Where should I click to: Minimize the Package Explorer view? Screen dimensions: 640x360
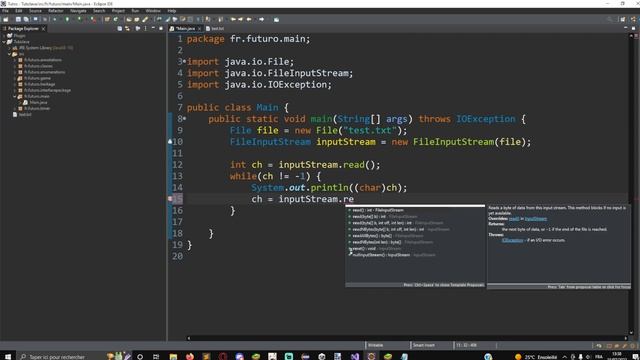point(153,28)
